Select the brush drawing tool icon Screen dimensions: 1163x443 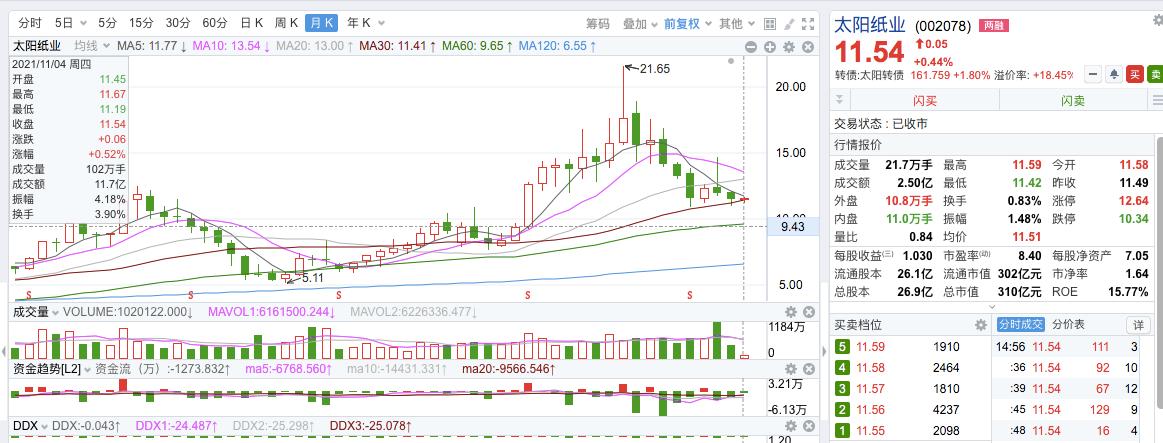tap(789, 24)
